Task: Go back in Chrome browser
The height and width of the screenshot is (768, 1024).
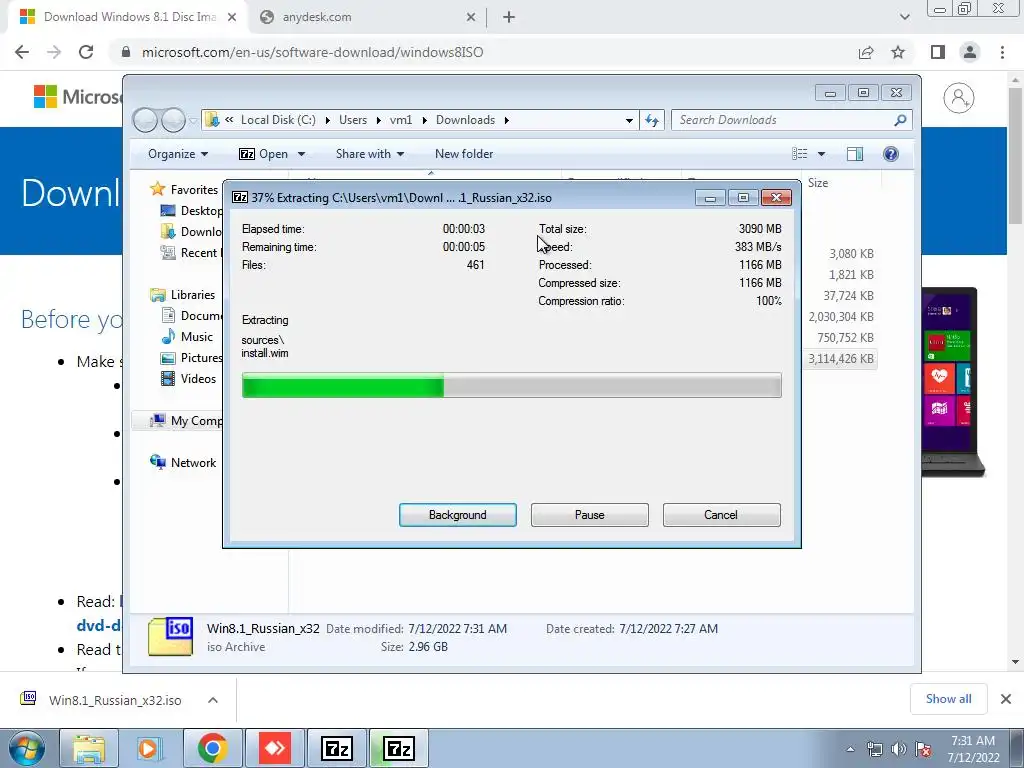Action: tap(22, 52)
